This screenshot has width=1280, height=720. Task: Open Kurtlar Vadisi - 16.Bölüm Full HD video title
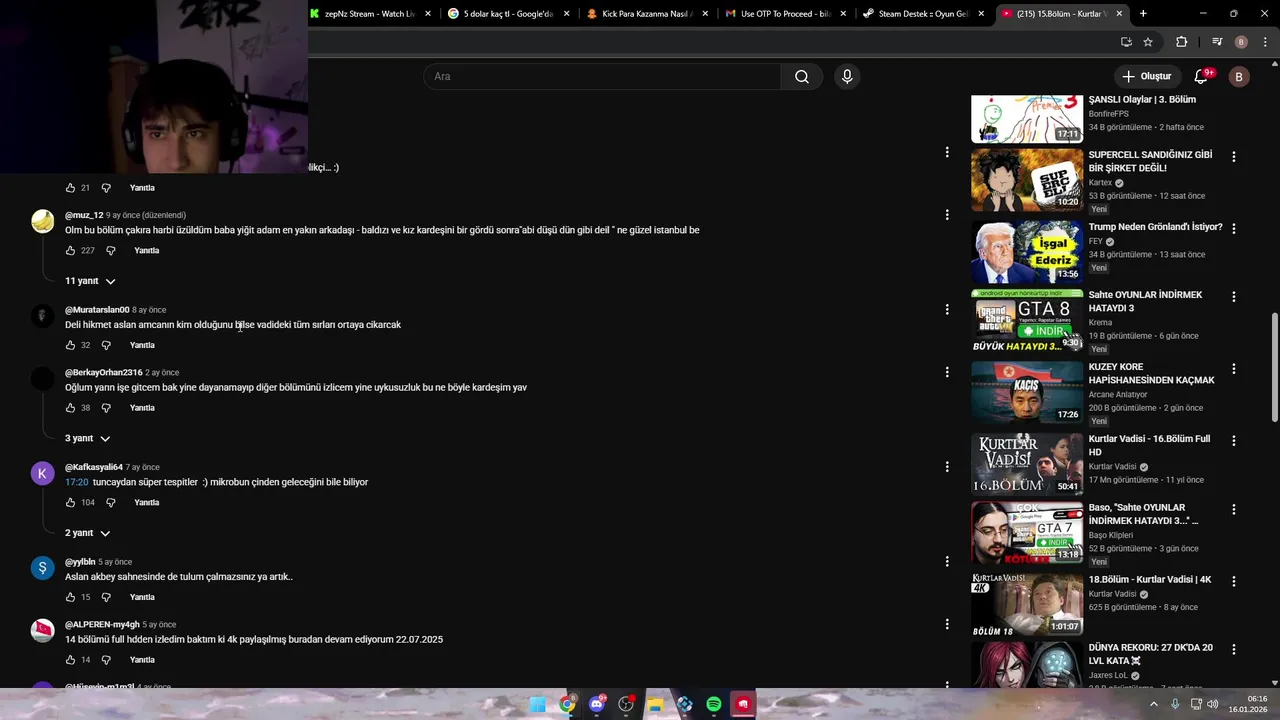(x=1149, y=445)
